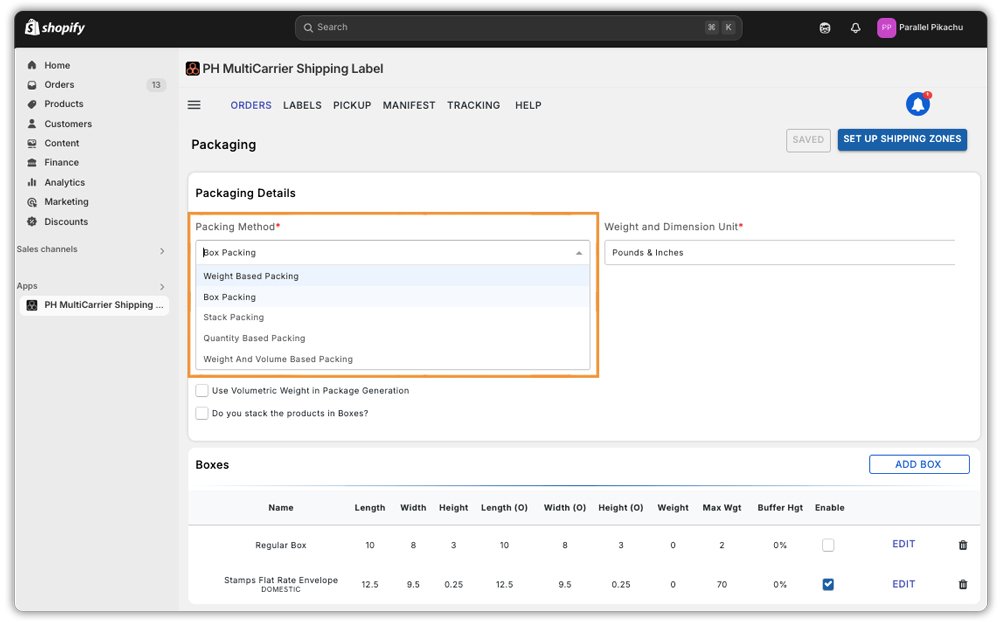Image resolution: width=1000 pixels, height=622 pixels.
Task: Open the Shopify sidekick icon in top bar
Action: [825, 27]
